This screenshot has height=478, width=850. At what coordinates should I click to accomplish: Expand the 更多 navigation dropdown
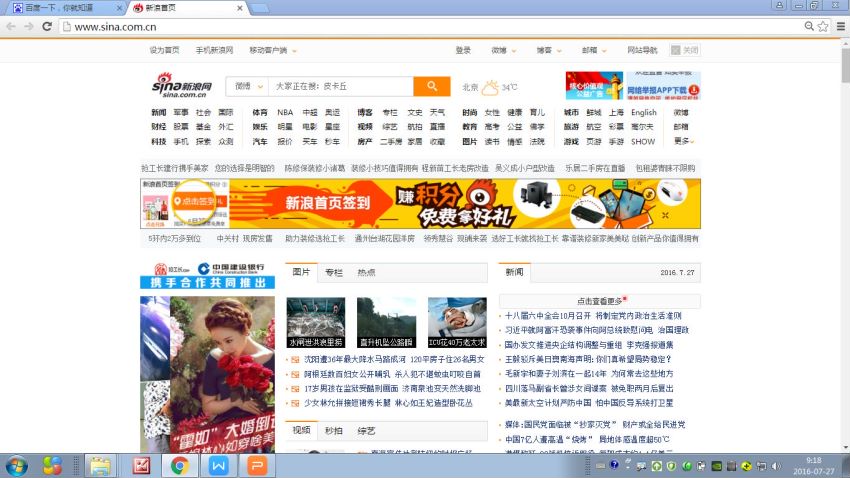684,141
